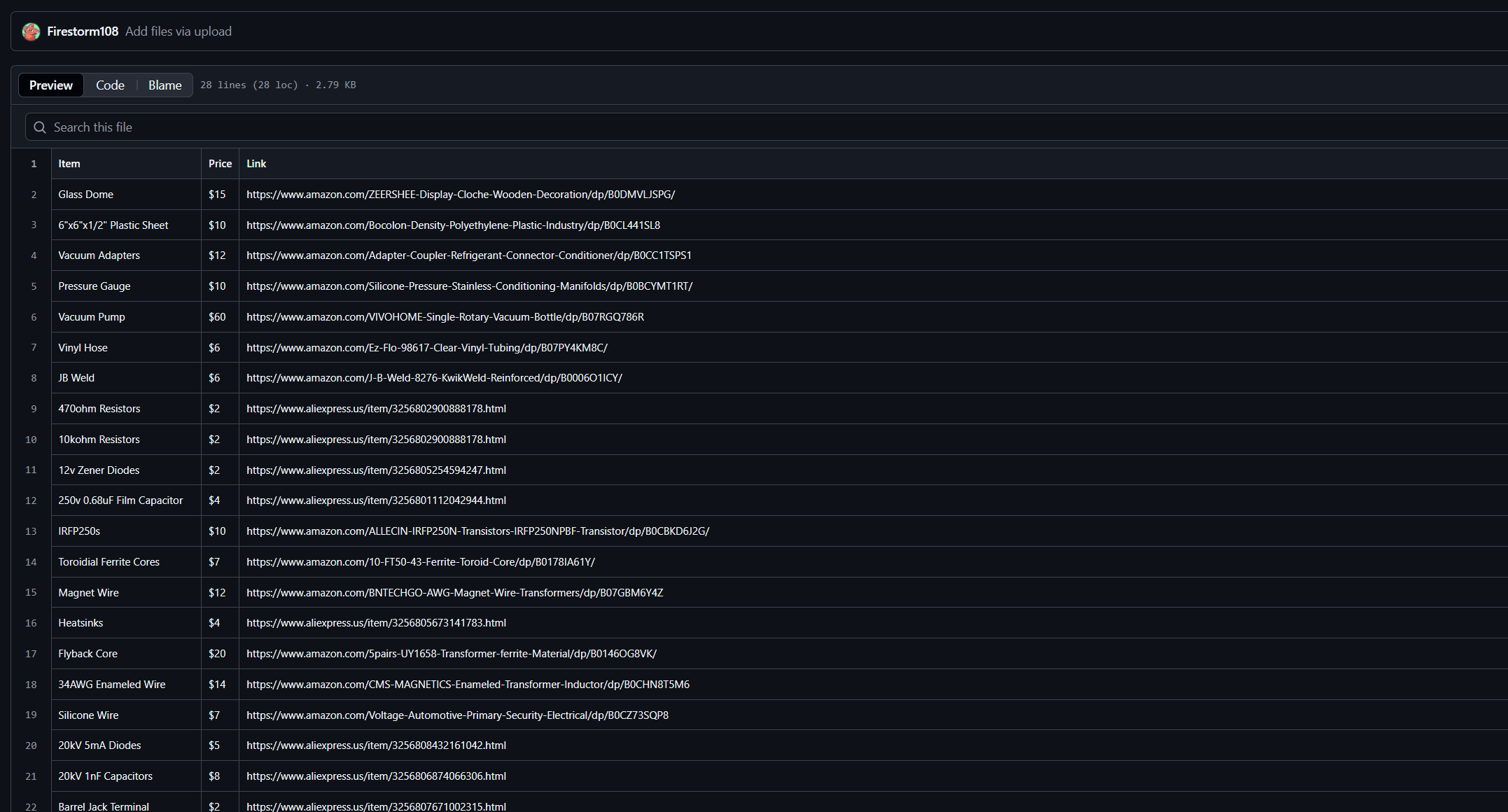Switch to the Code tab

110,85
